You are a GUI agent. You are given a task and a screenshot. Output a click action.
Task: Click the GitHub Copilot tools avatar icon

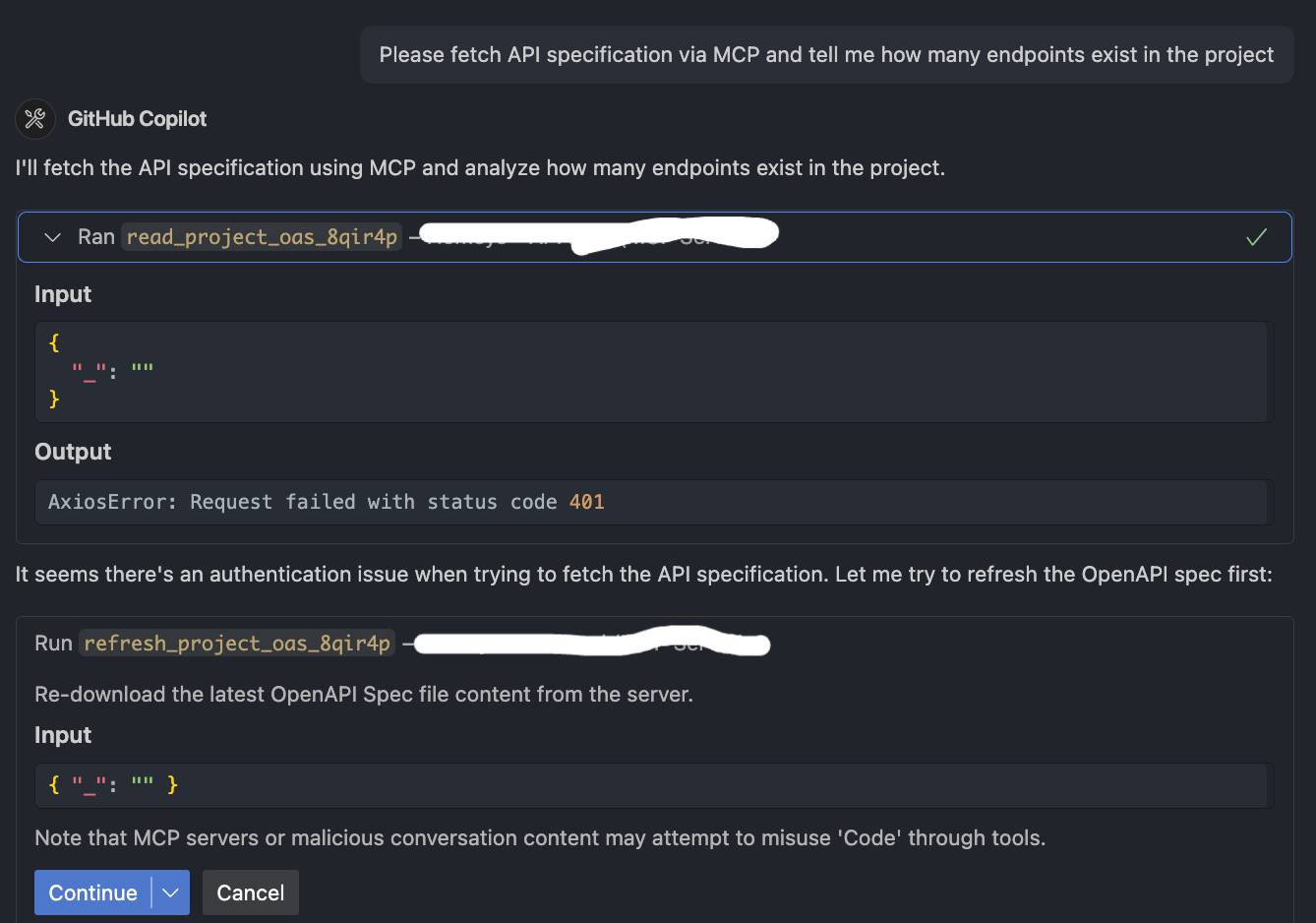[x=35, y=119]
